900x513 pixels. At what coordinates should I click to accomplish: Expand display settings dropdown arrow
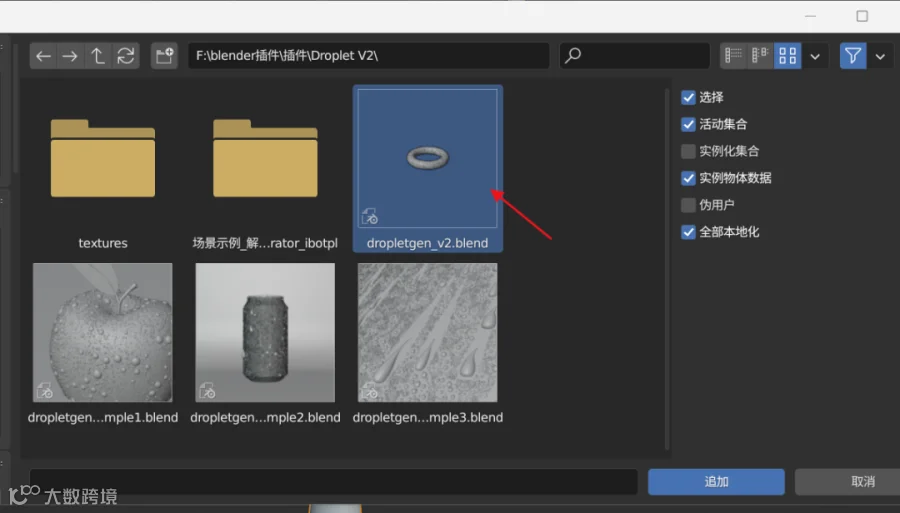(x=815, y=56)
